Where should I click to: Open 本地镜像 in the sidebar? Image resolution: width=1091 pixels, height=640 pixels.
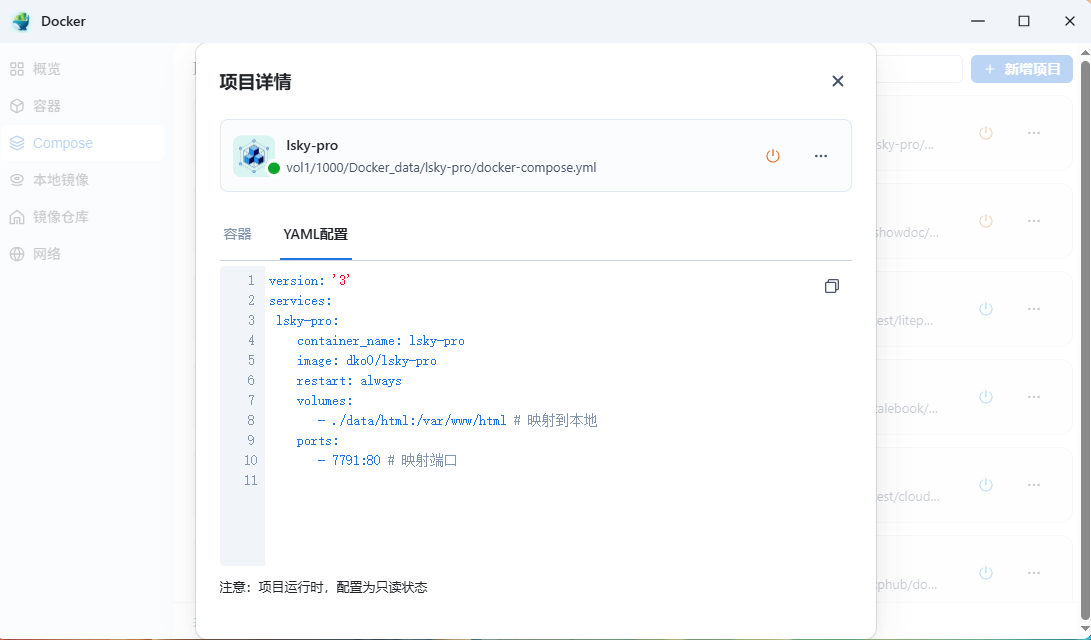60,180
